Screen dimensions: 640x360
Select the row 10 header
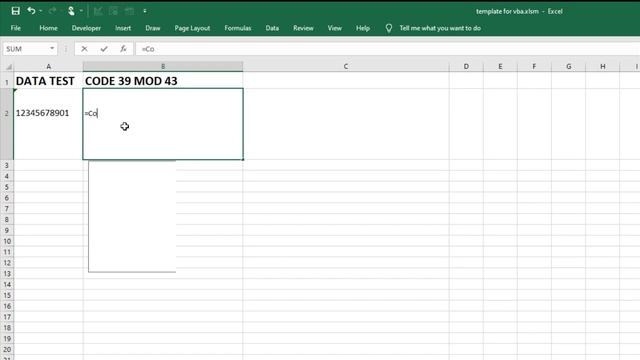coord(7,241)
